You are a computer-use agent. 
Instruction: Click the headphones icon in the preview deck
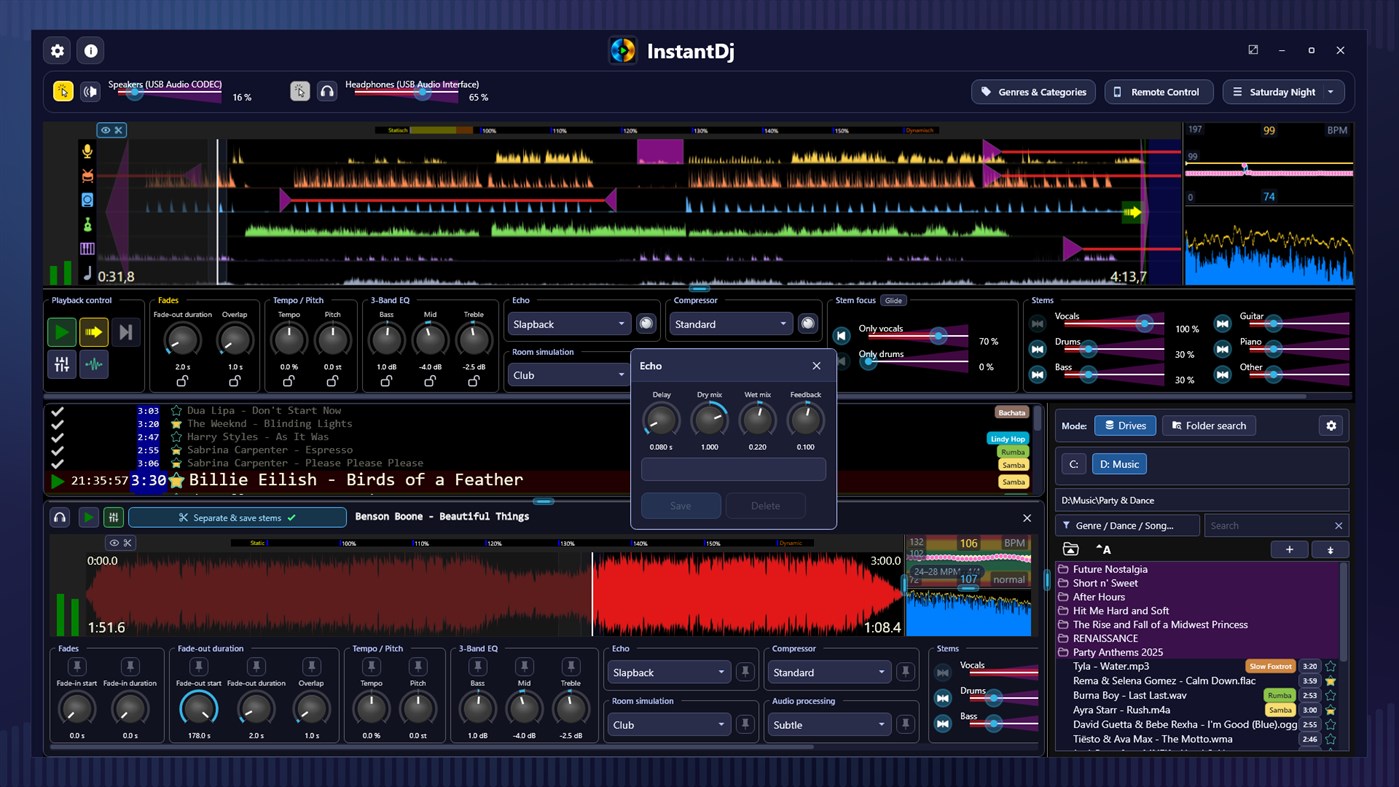pyautogui.click(x=60, y=517)
